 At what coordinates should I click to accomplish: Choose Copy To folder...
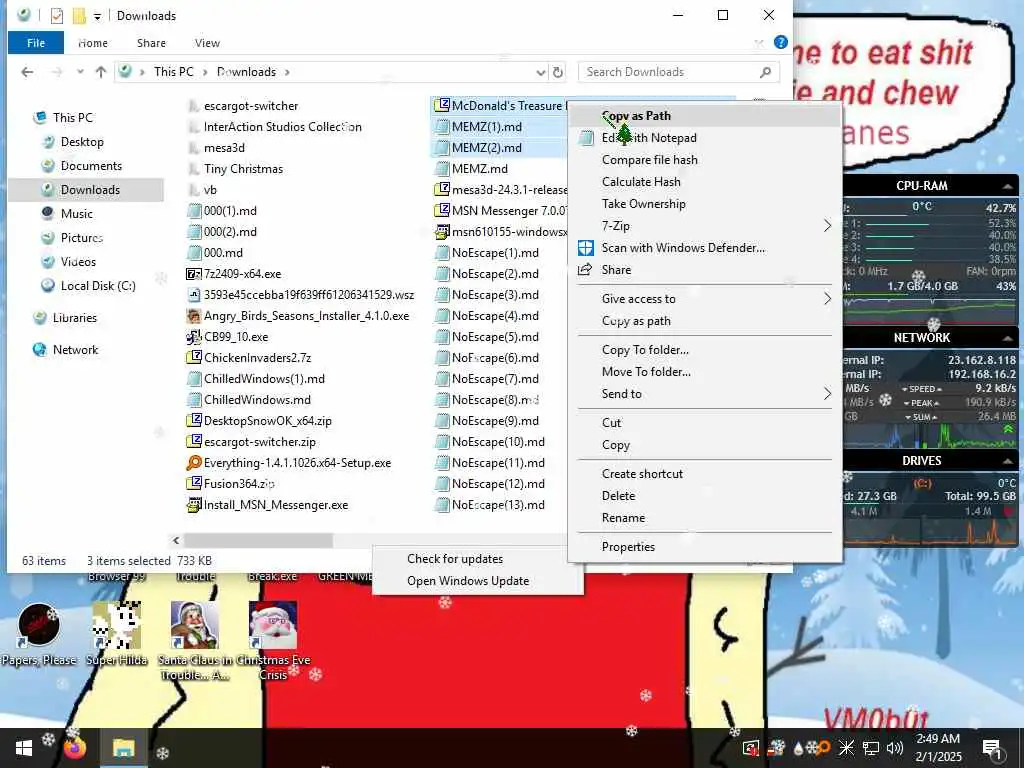[x=704, y=350]
